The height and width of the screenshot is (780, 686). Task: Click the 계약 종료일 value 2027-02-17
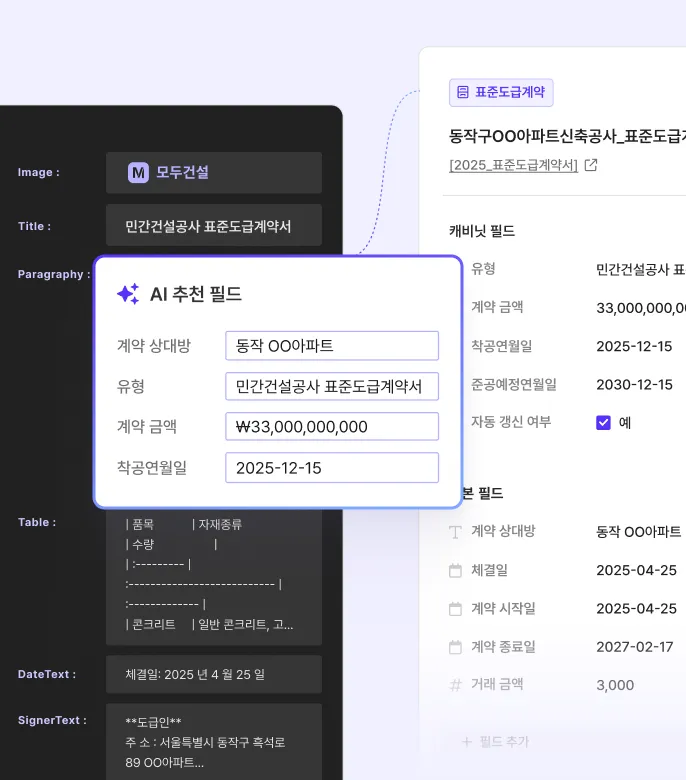click(x=635, y=647)
